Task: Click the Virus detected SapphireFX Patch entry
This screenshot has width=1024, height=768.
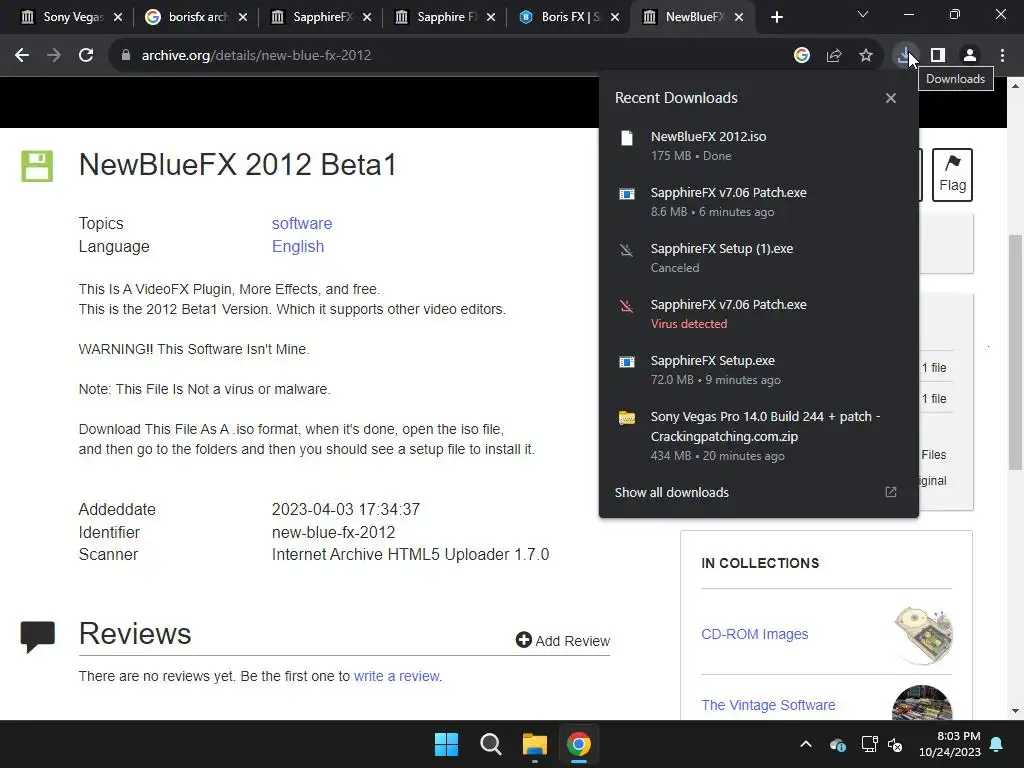Action: tap(758, 314)
